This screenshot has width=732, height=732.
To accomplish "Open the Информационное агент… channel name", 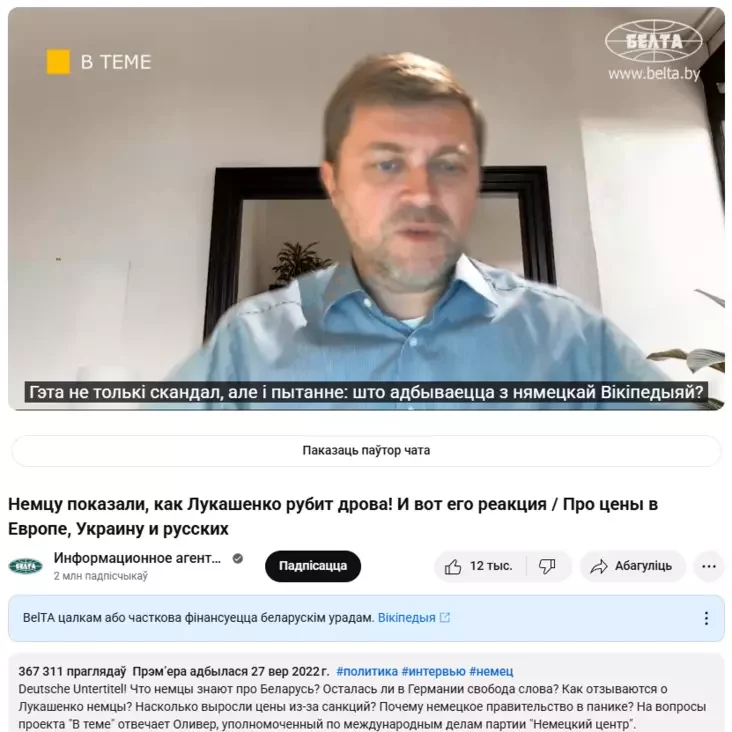I will [x=137, y=558].
